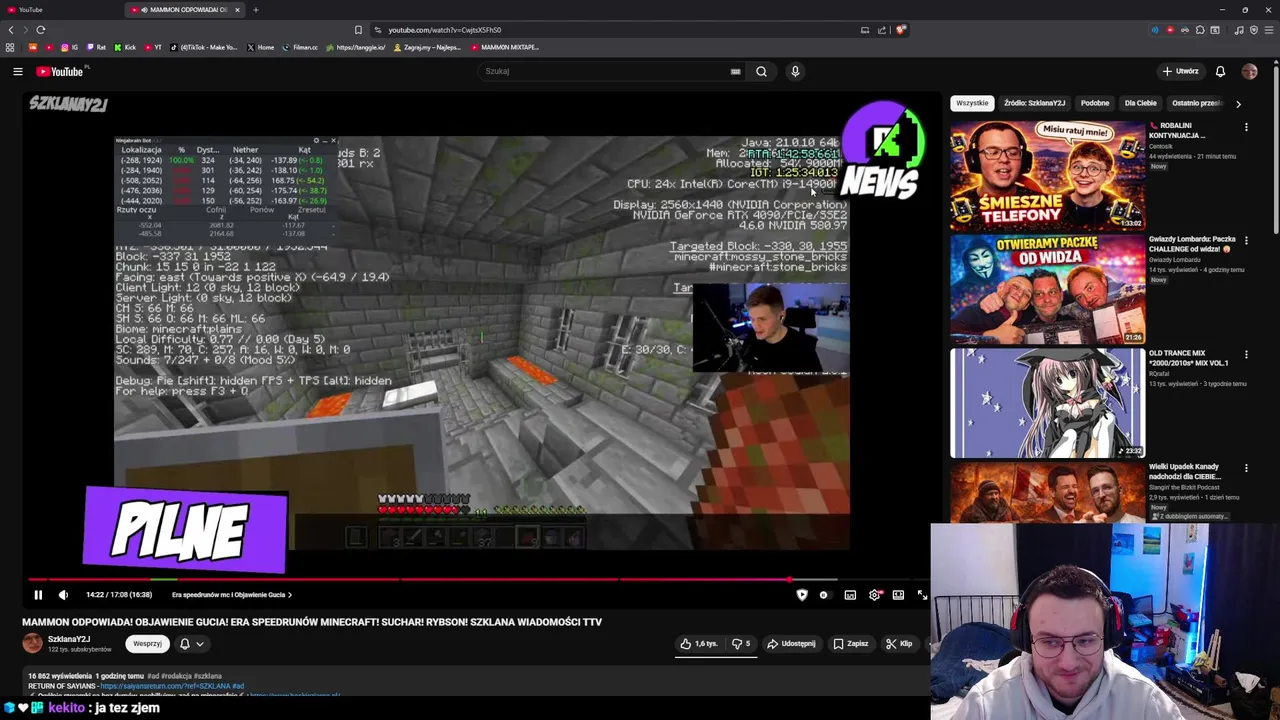The width and height of the screenshot is (1280, 720).
Task: Open Old Trance Mix anime thumbnail
Action: click(x=1047, y=403)
